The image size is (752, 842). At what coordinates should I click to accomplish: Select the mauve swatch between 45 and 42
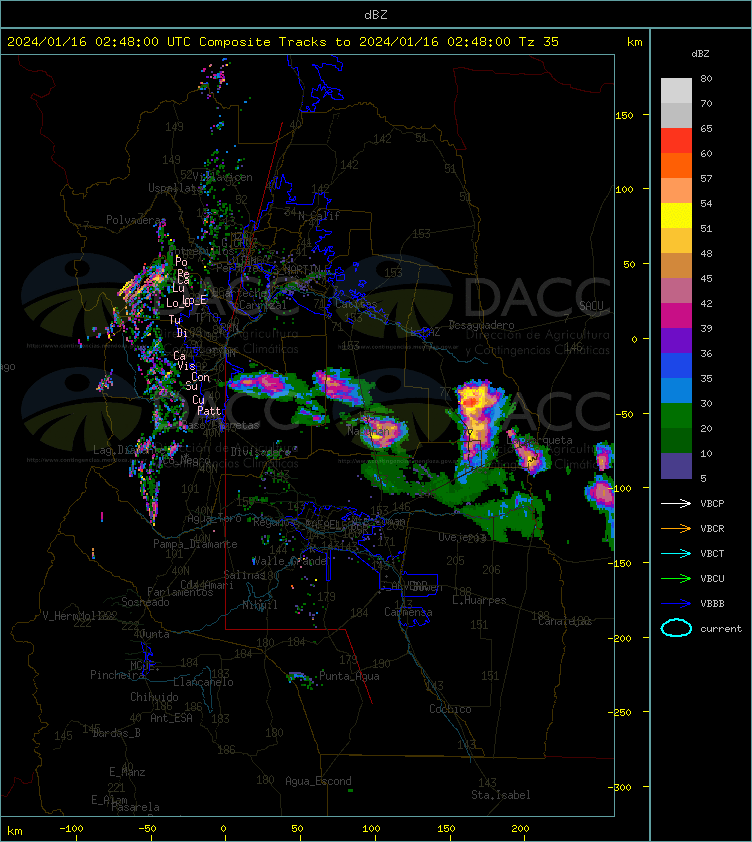point(676,291)
